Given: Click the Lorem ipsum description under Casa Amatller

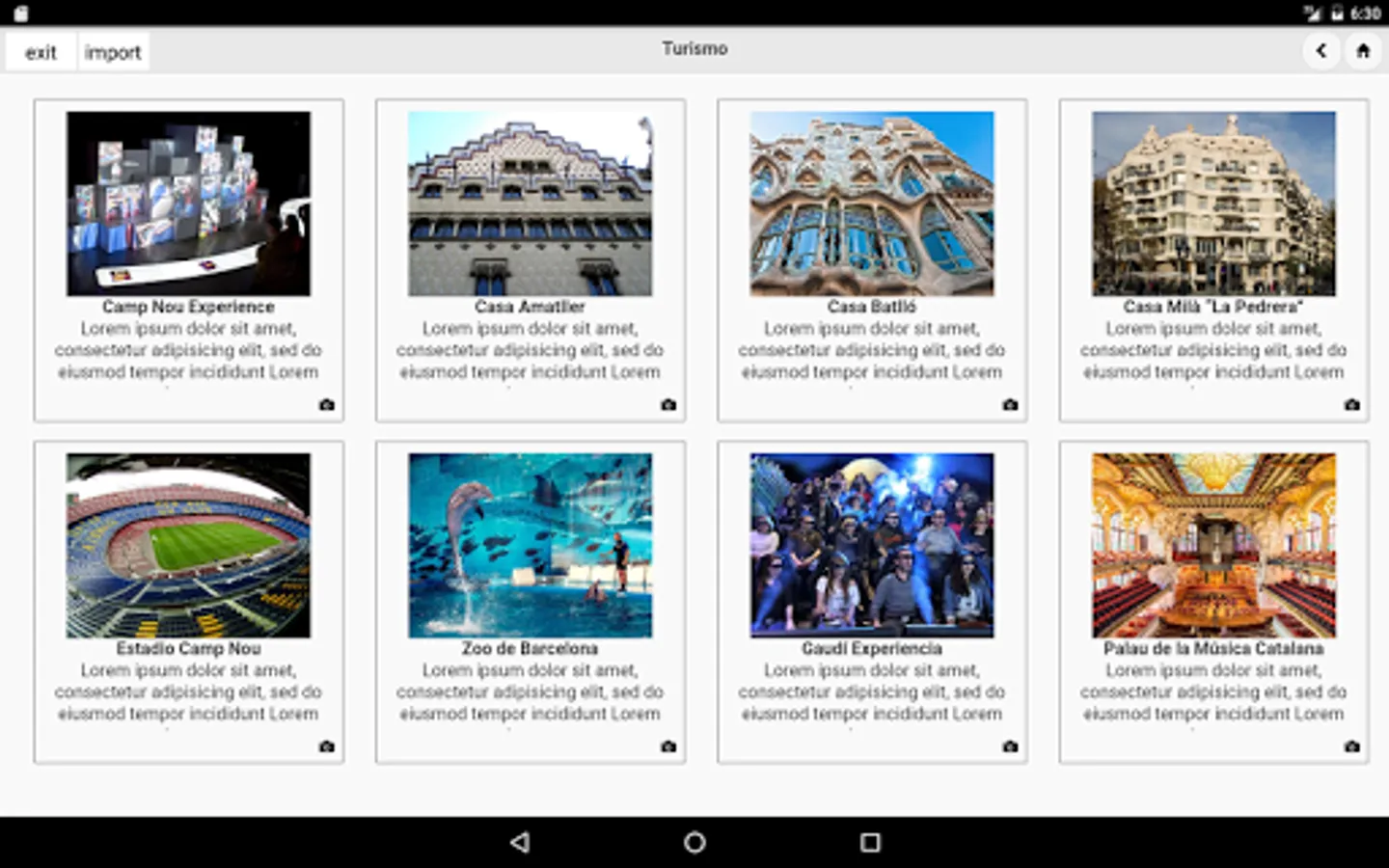Looking at the screenshot, I should tap(530, 350).
